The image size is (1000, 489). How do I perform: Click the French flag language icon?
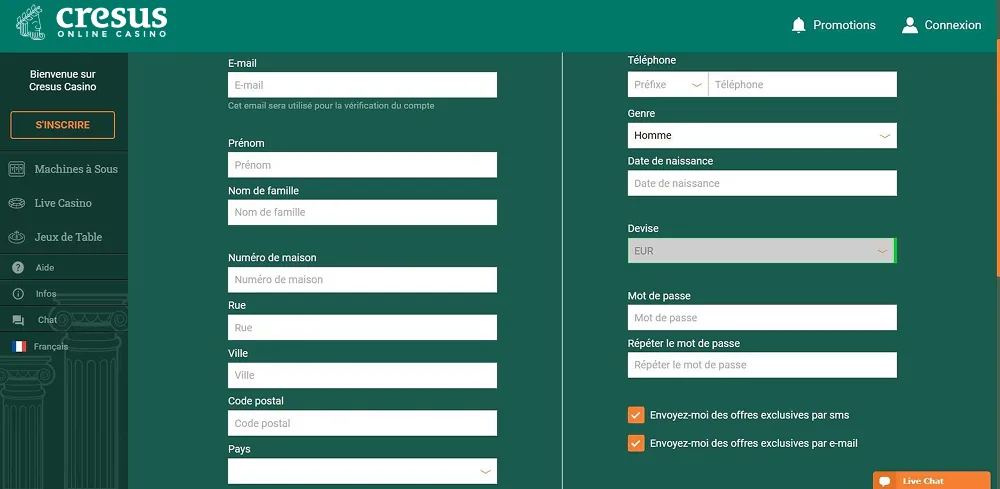pyautogui.click(x=19, y=346)
